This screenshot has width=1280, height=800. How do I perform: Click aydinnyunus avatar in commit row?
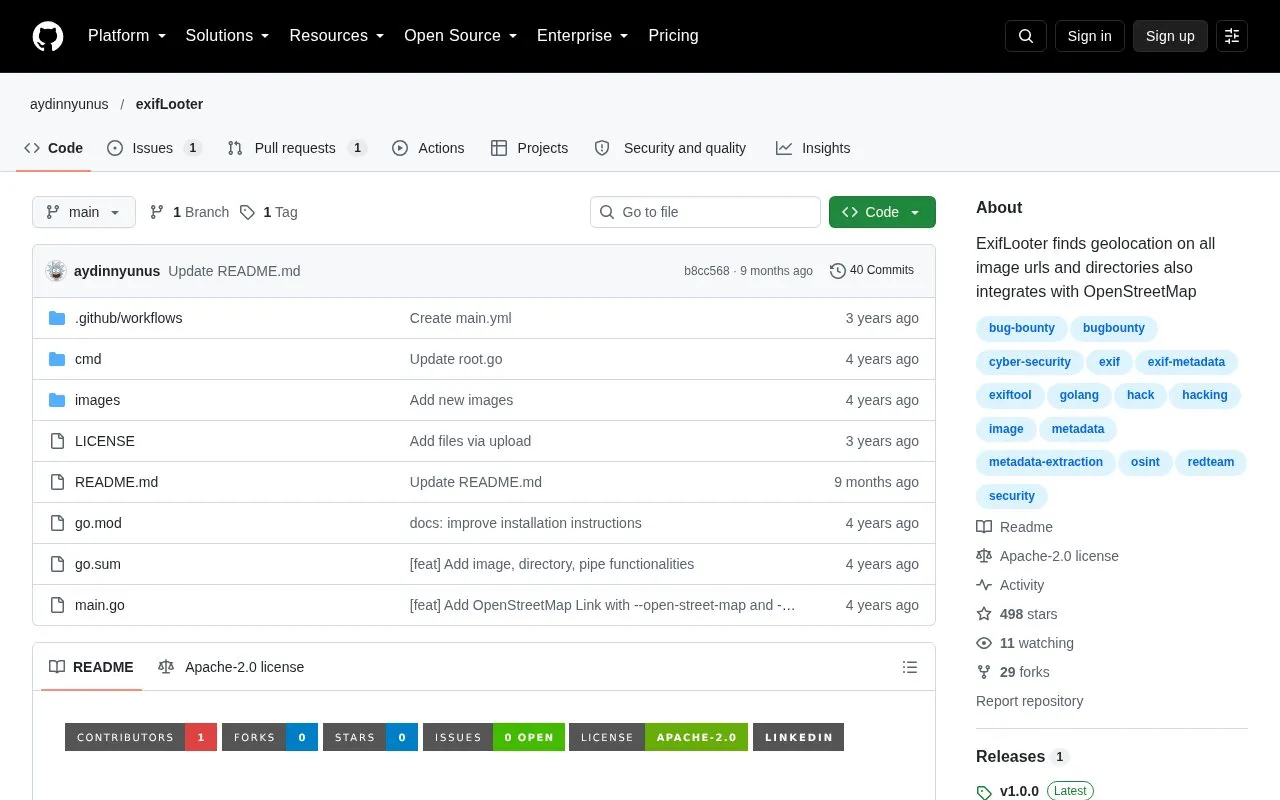[56, 270]
